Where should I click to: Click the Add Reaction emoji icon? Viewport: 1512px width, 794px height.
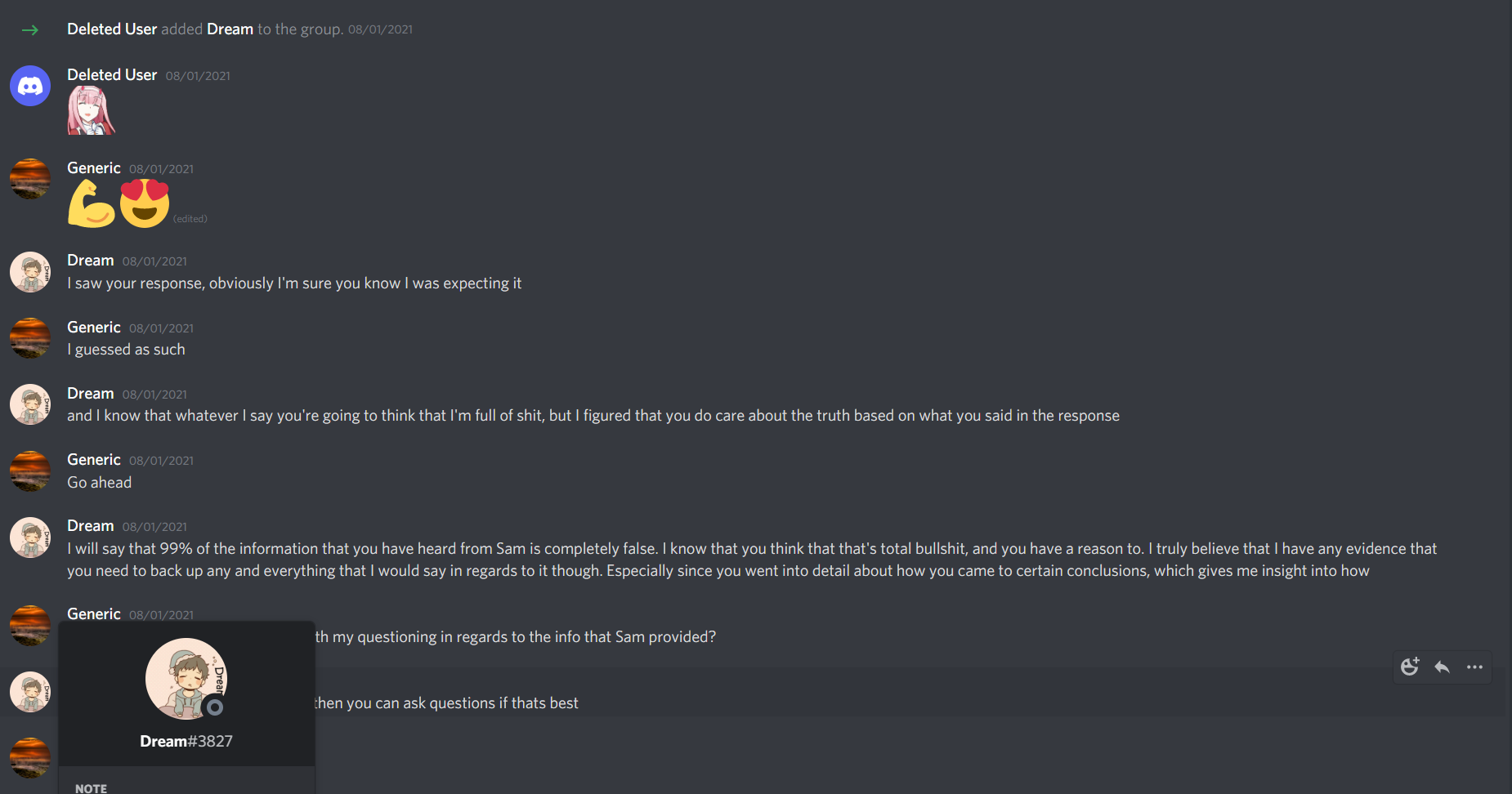(1410, 667)
